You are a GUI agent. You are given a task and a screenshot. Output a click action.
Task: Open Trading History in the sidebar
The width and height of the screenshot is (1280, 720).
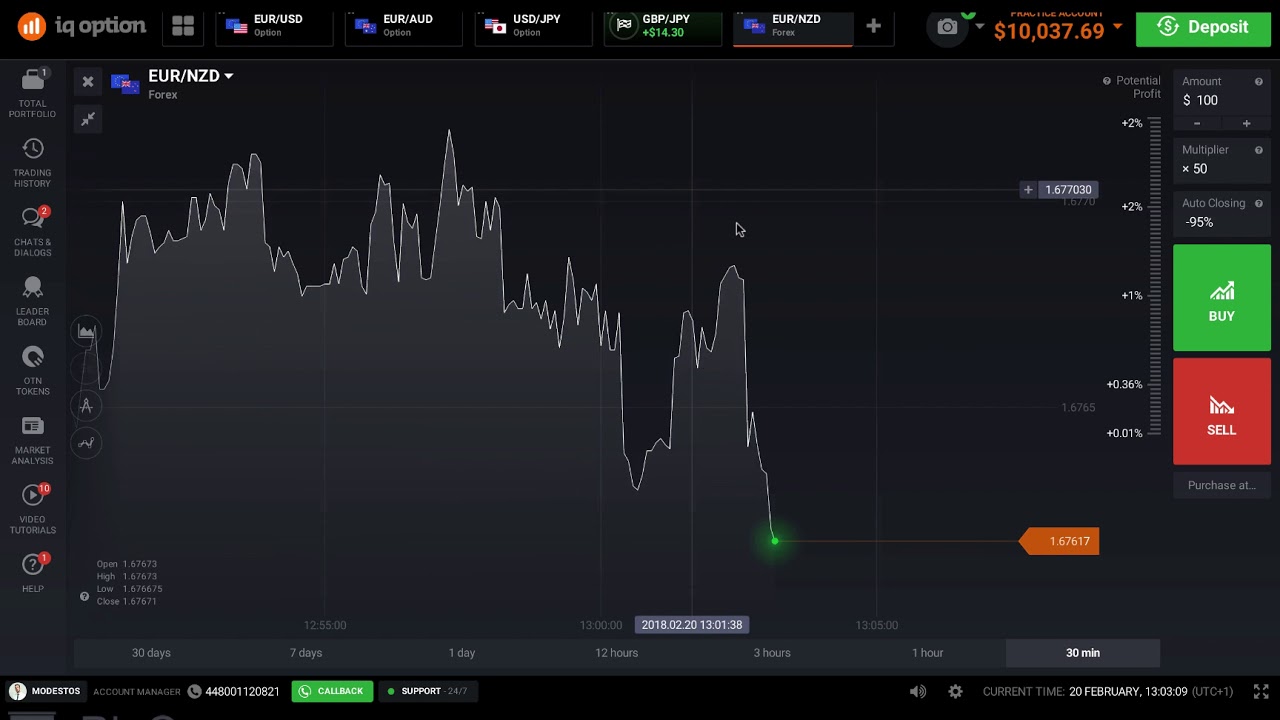[33, 150]
